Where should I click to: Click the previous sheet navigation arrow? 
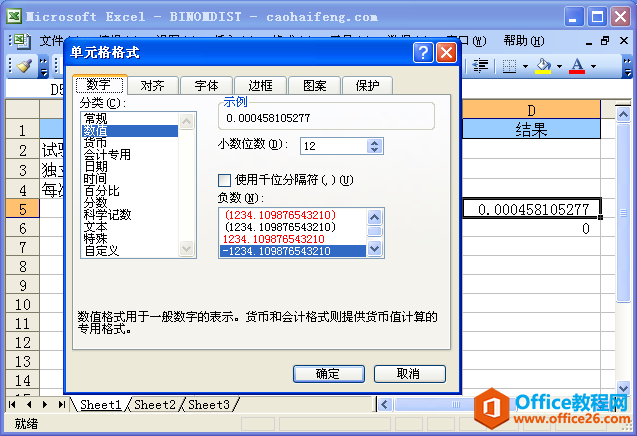(x=28, y=404)
